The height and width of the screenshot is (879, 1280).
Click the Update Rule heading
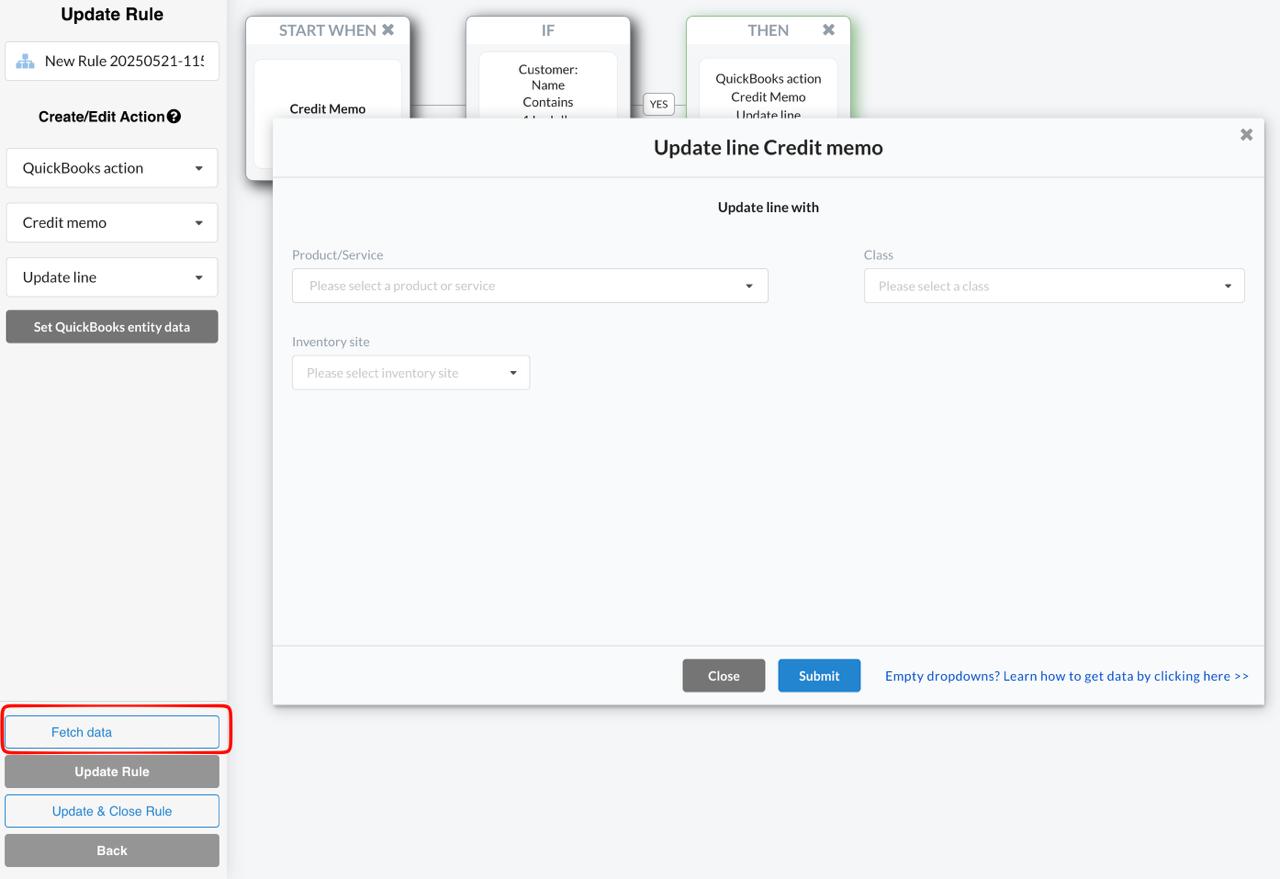(112, 15)
